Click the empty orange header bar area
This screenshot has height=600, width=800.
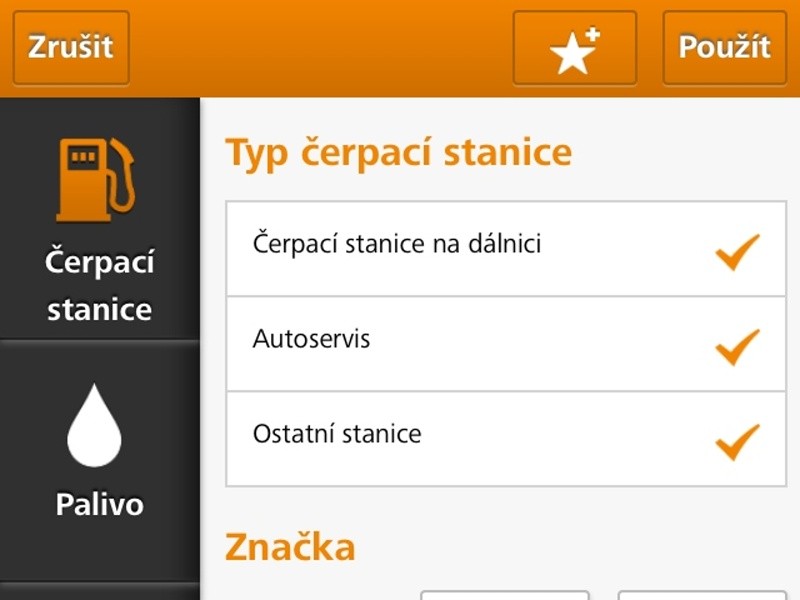tap(320, 48)
